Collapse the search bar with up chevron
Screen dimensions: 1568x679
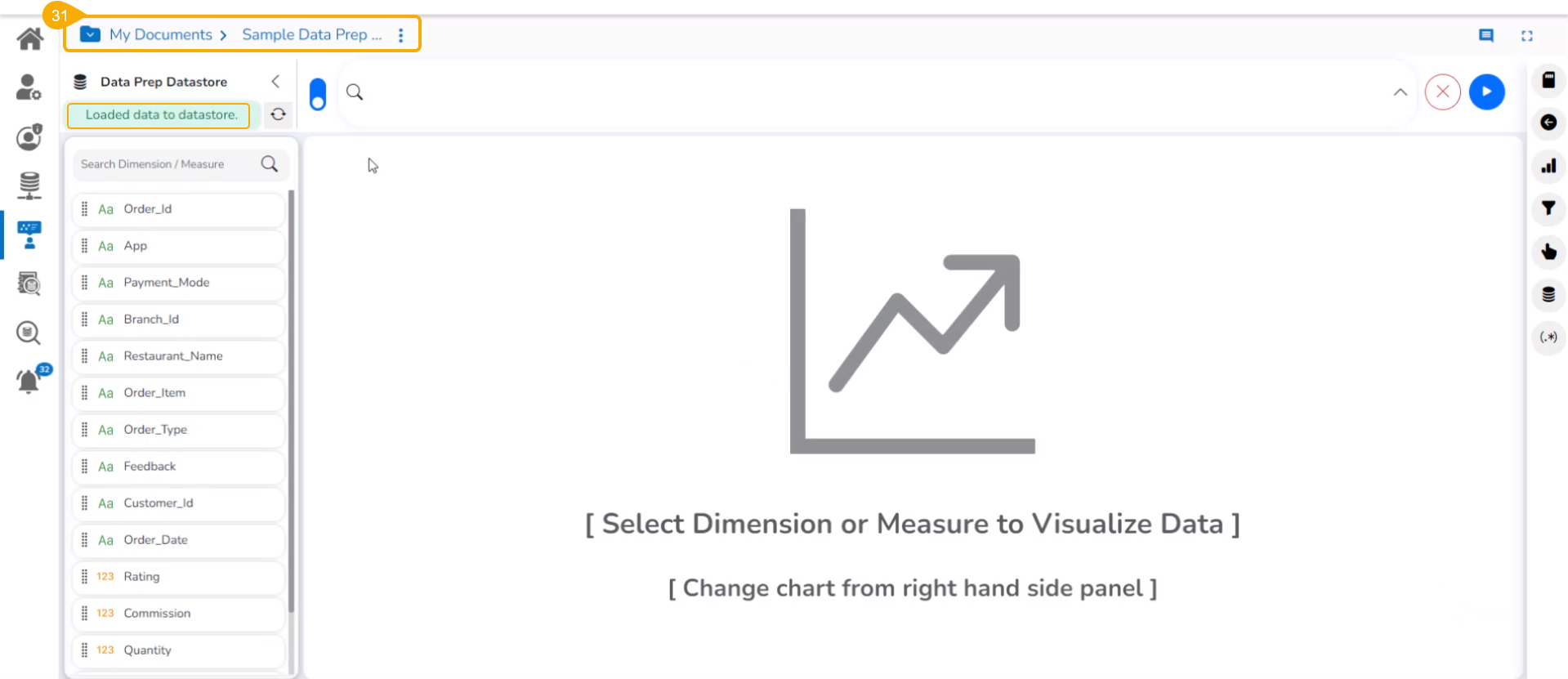tap(1400, 92)
